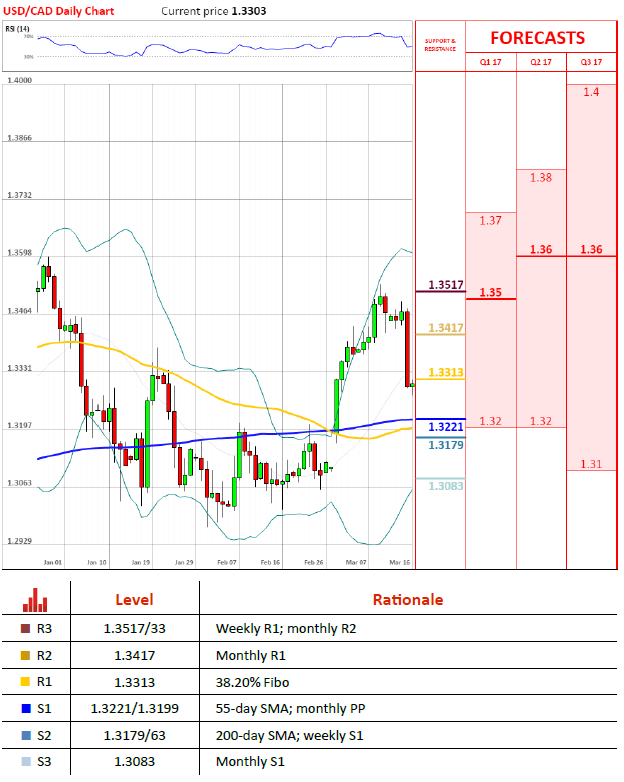Click the Support & Resistance header

440,45
